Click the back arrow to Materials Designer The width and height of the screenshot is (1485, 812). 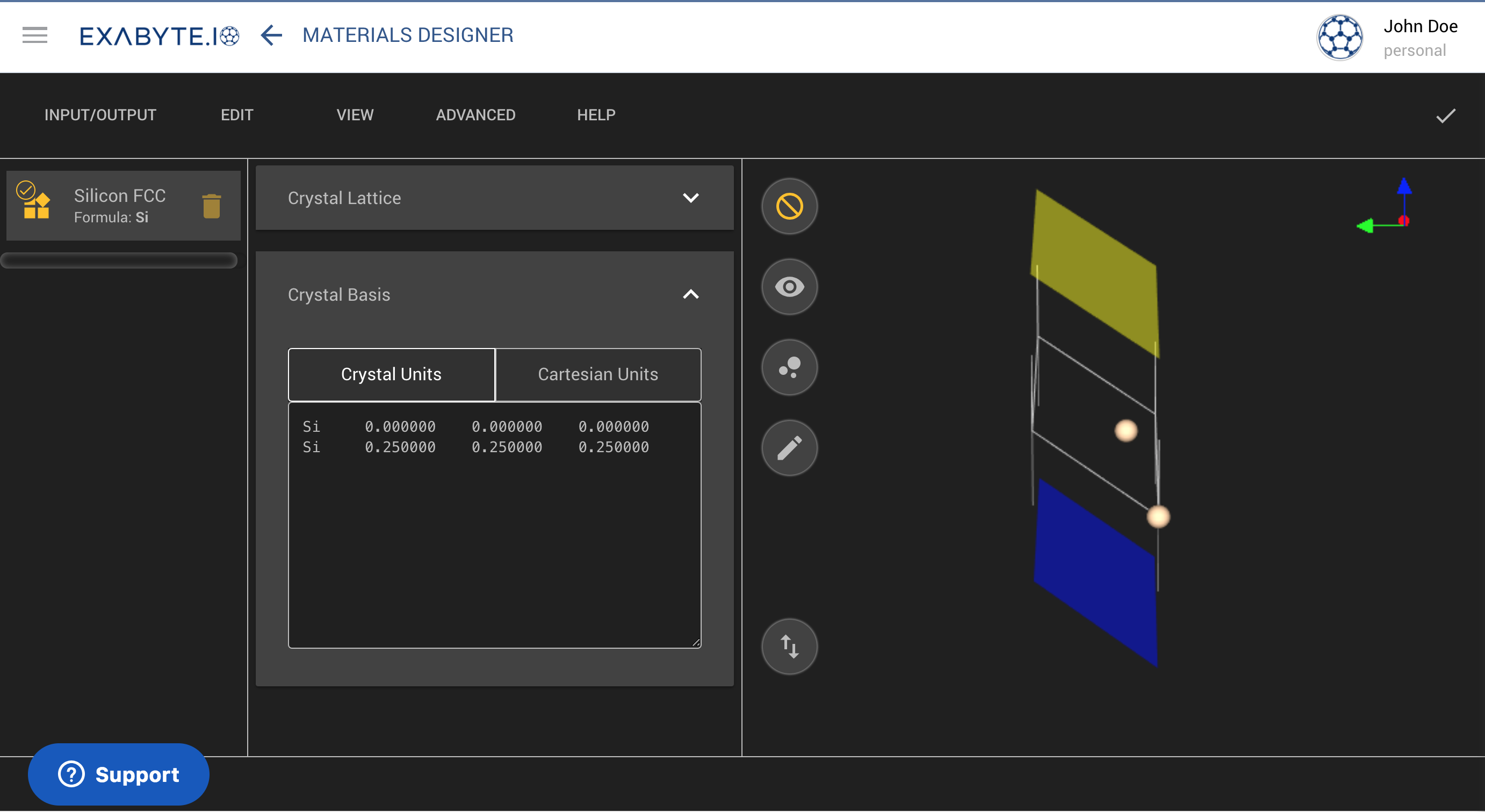[x=271, y=35]
